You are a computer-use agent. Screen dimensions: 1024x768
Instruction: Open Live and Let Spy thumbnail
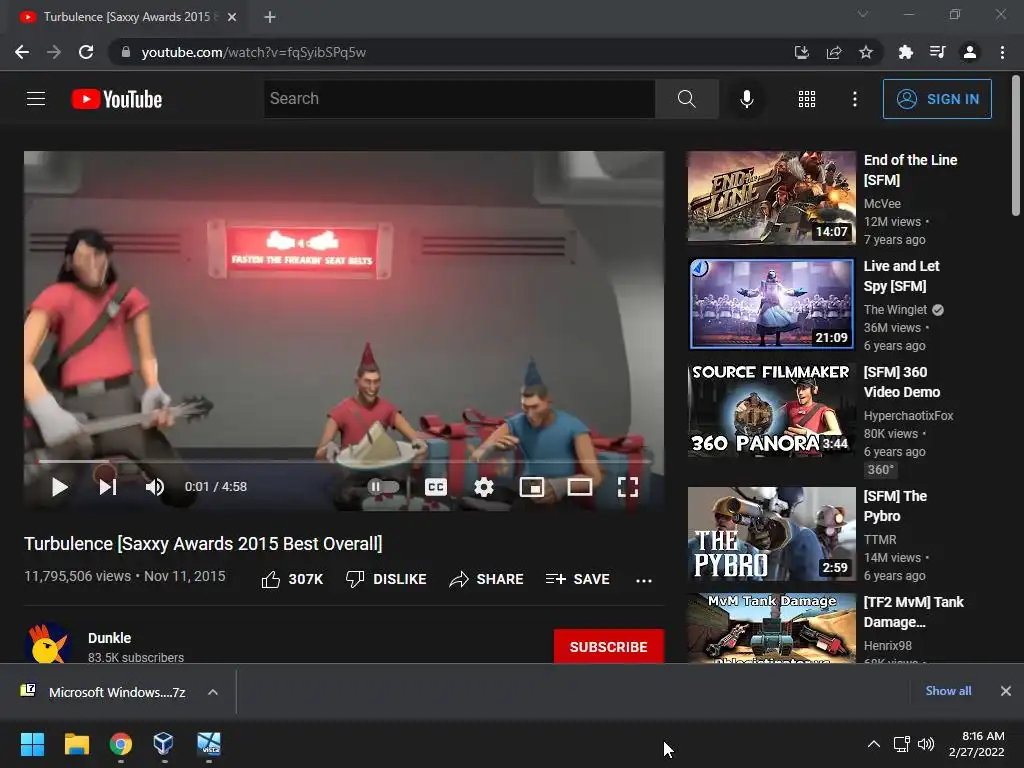pyautogui.click(x=771, y=304)
